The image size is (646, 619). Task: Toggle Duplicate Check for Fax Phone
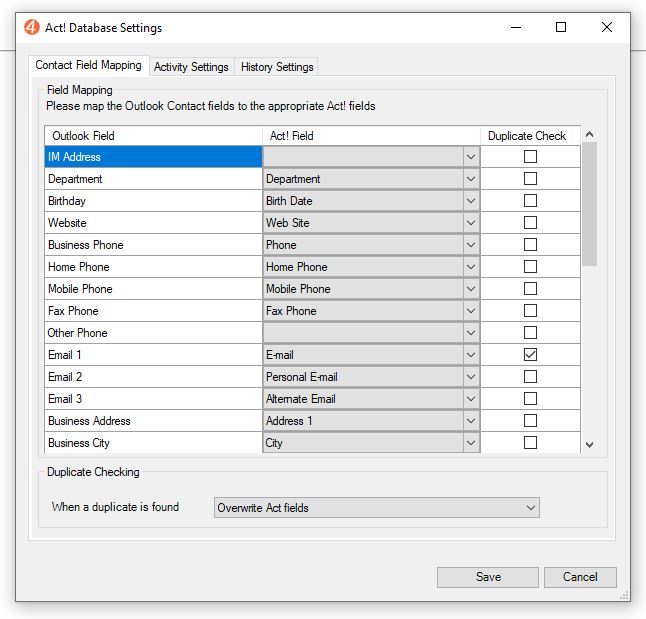(530, 310)
